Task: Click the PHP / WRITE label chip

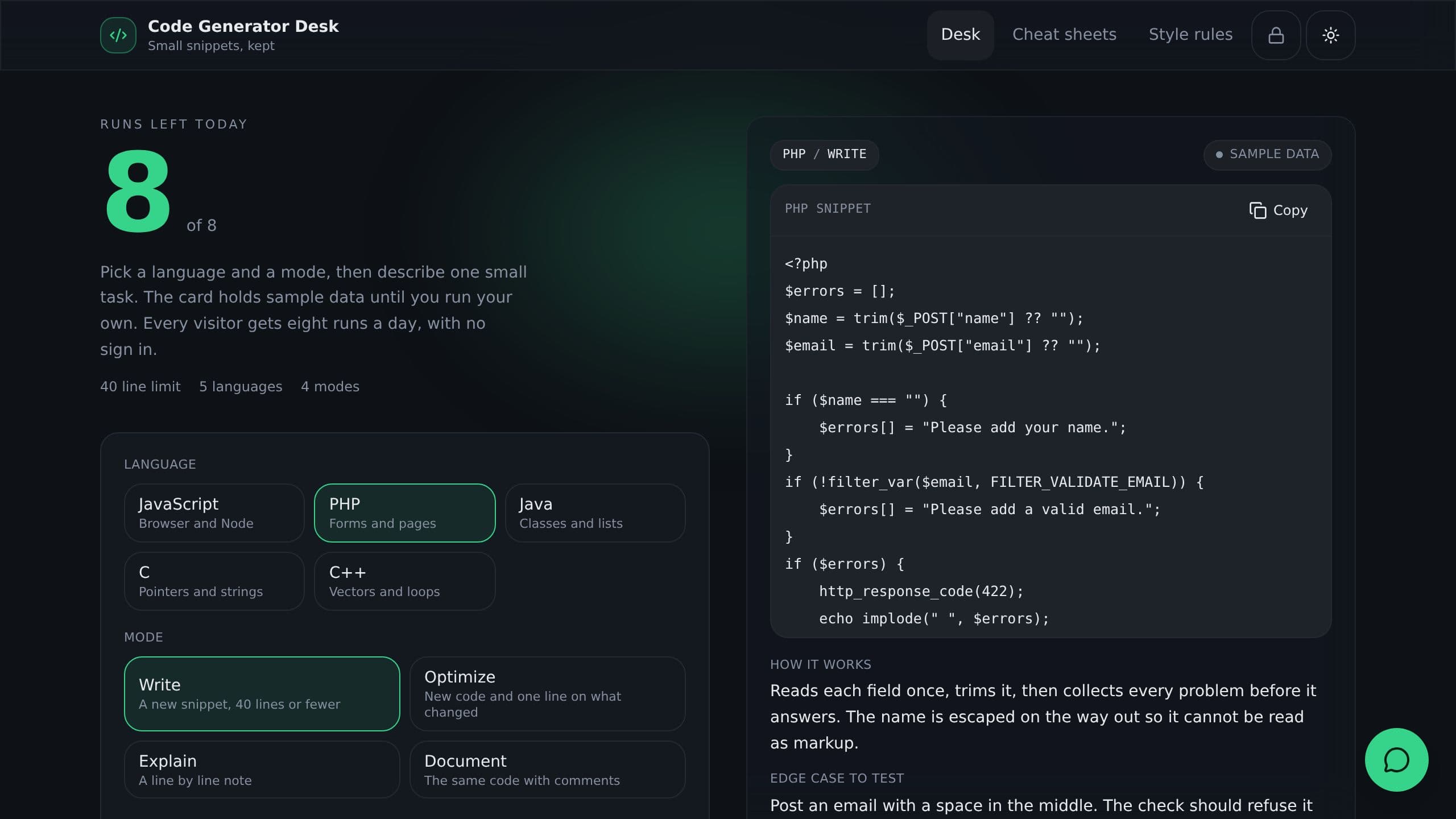Action: (824, 155)
